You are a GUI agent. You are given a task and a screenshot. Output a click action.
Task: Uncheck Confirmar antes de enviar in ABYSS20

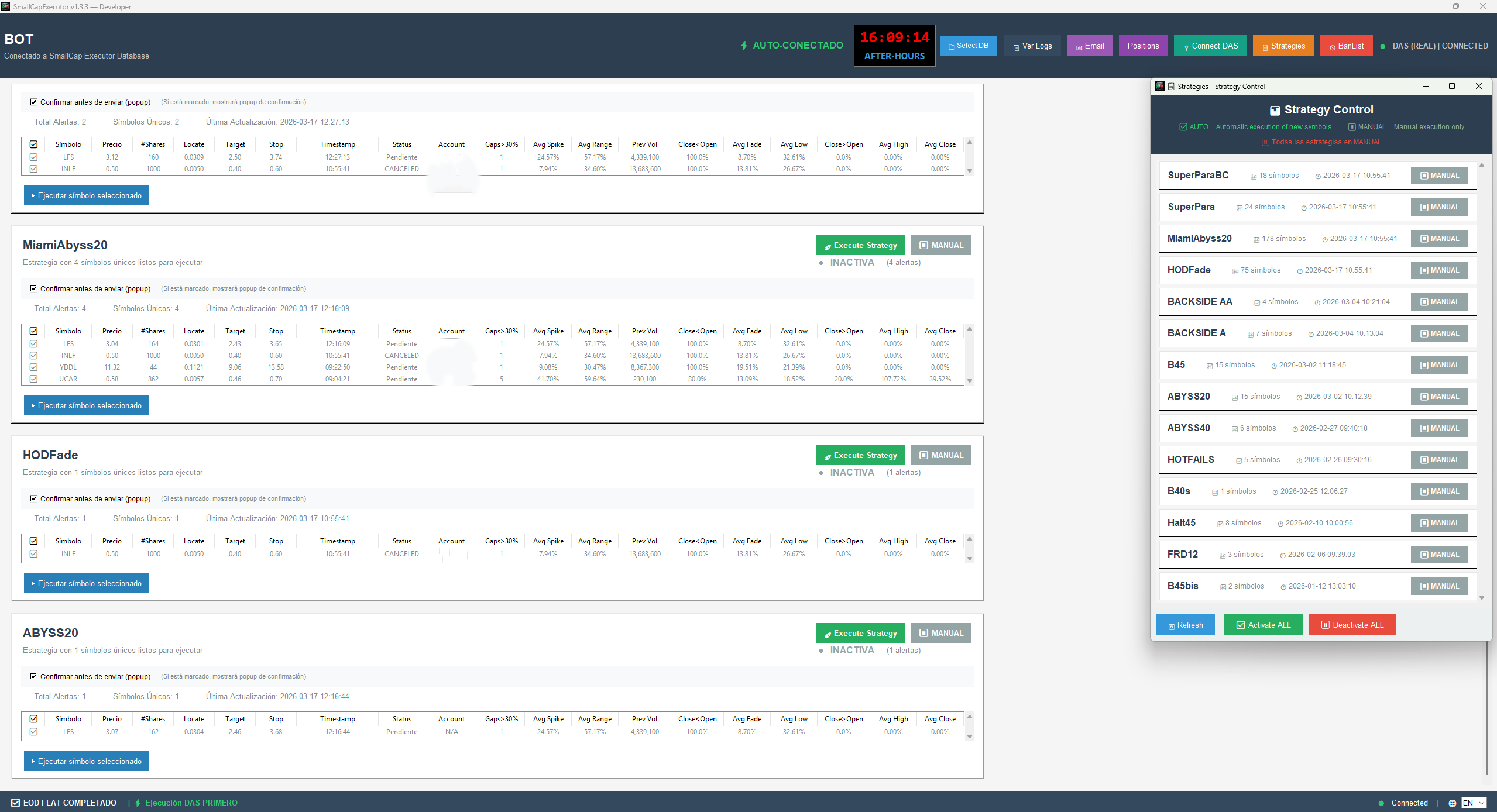point(33,676)
